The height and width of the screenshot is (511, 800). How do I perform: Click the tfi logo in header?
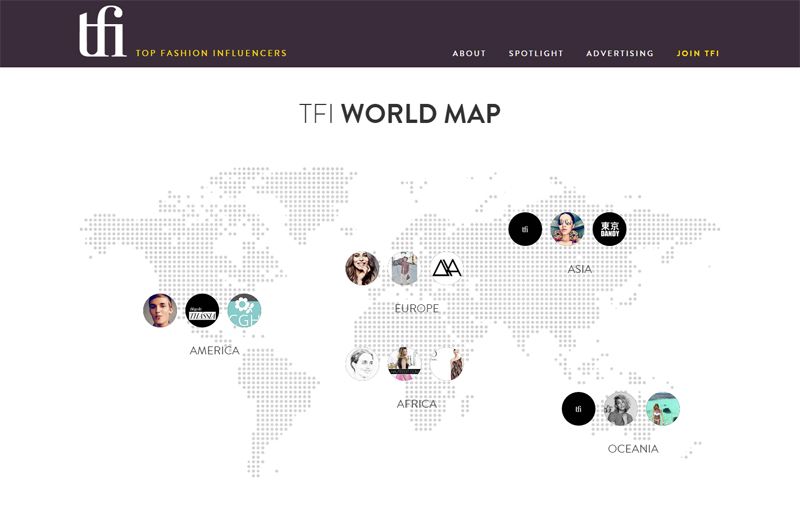(102, 32)
